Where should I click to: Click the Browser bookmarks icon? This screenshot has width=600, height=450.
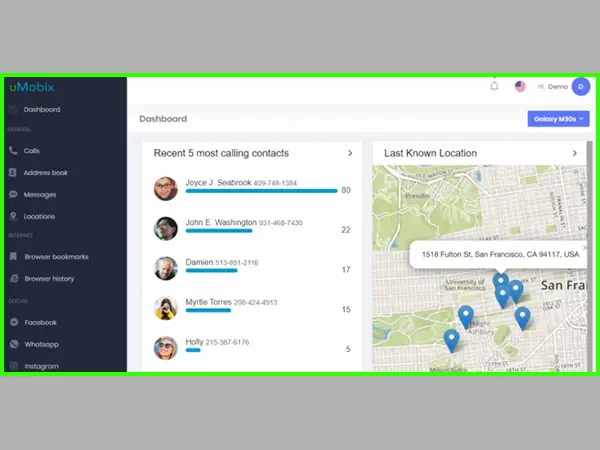13,256
